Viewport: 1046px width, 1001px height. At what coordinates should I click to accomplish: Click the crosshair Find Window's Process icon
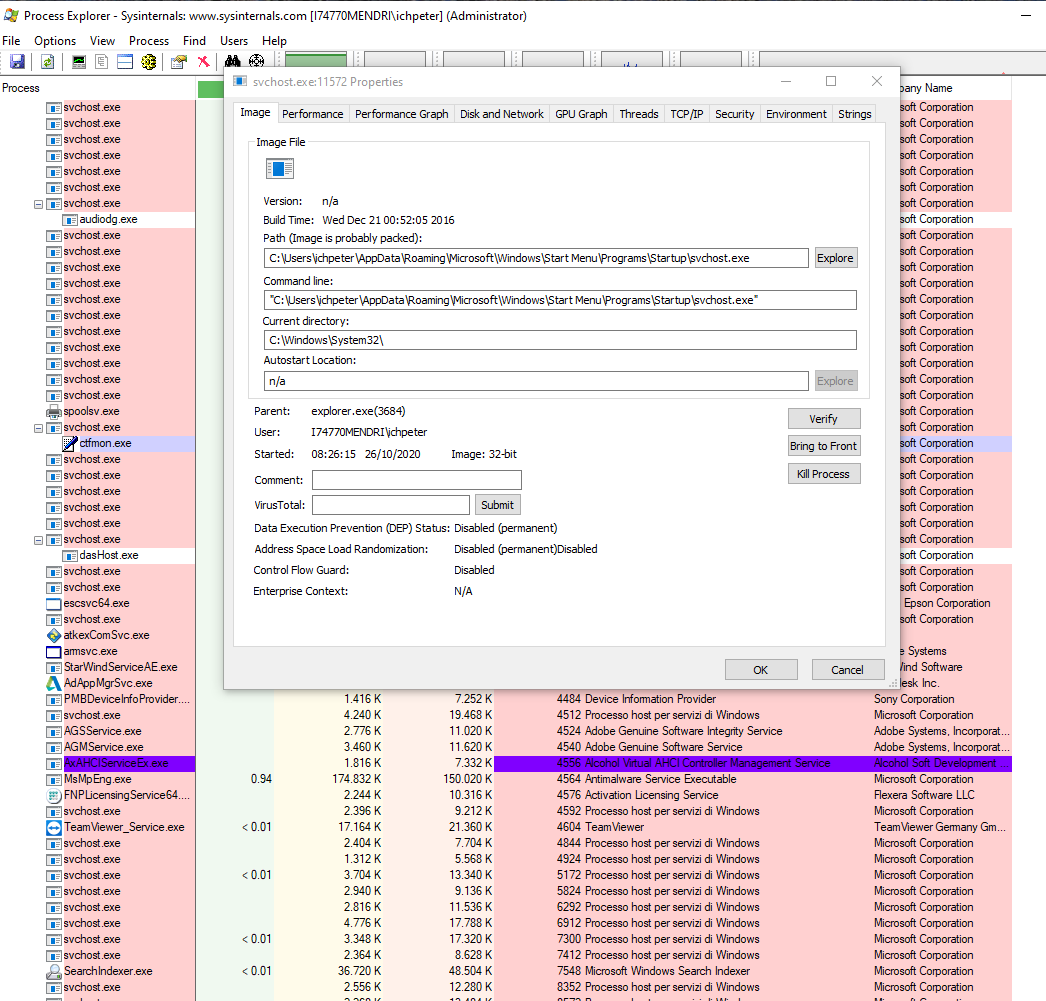coord(256,62)
